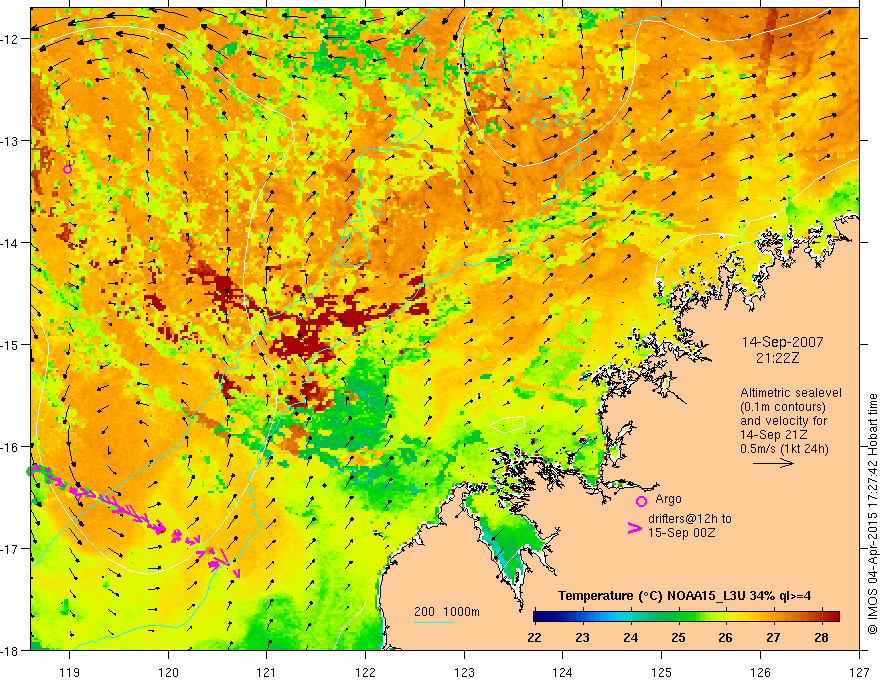Click the cyan 200/1000m isobath legend line

click(434, 622)
